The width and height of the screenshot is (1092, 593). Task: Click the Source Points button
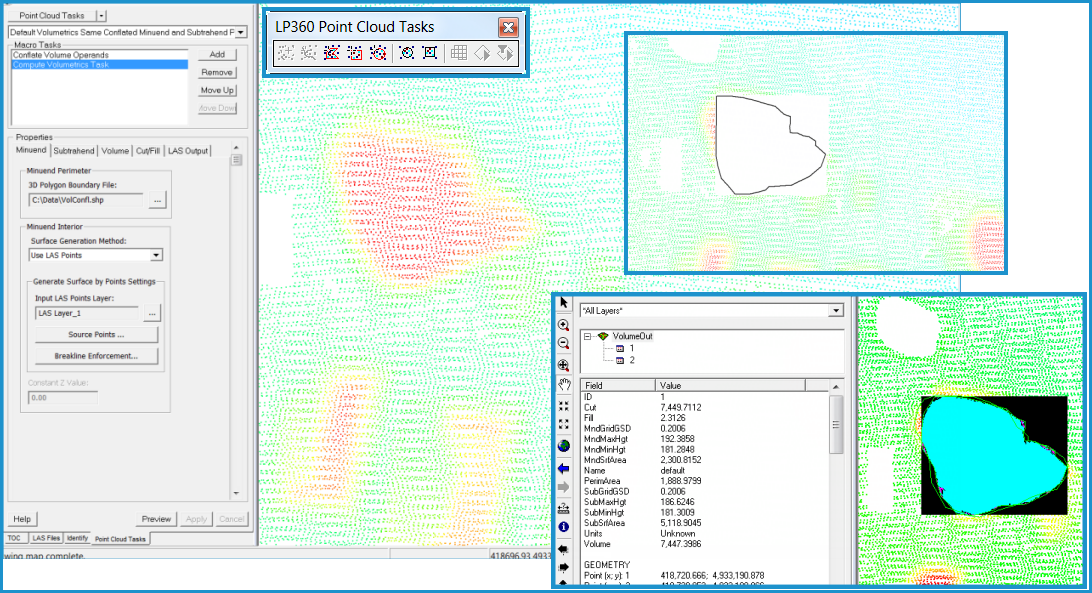tap(96, 335)
